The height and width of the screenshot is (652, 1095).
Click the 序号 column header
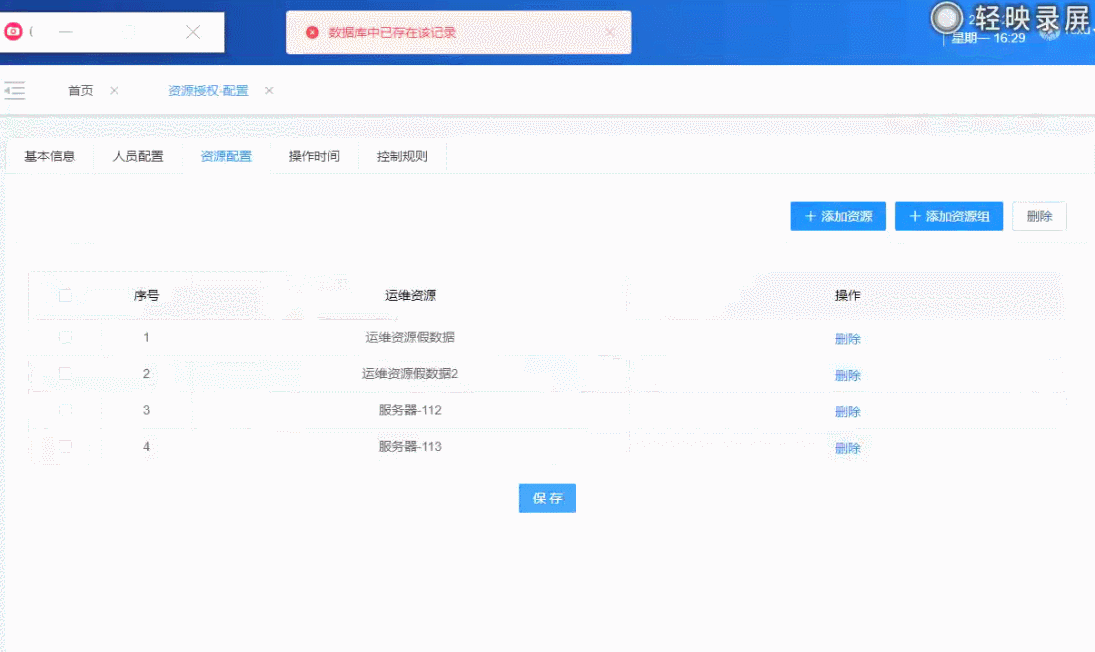pyautogui.click(x=146, y=295)
